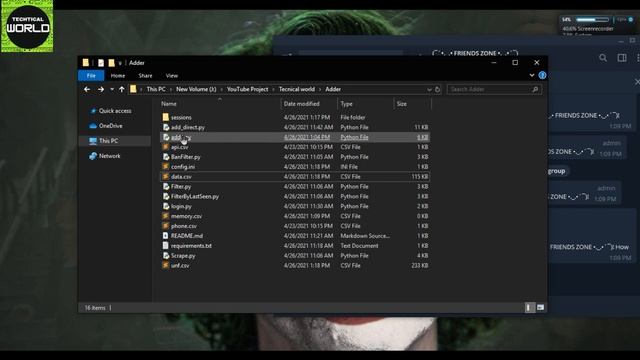
Task: Click YouTube Project in address breadcrumb
Action: [247, 89]
